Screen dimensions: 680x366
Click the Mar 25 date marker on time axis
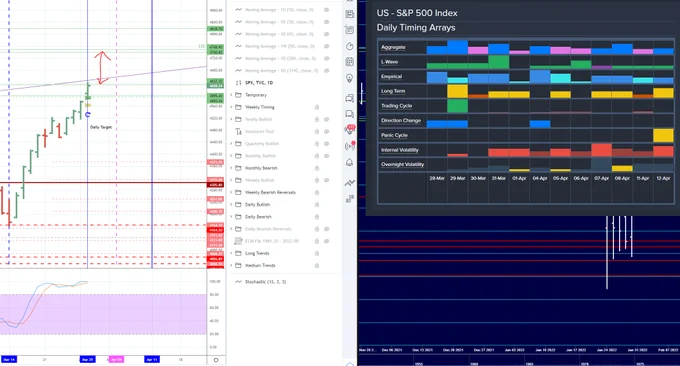87,359
